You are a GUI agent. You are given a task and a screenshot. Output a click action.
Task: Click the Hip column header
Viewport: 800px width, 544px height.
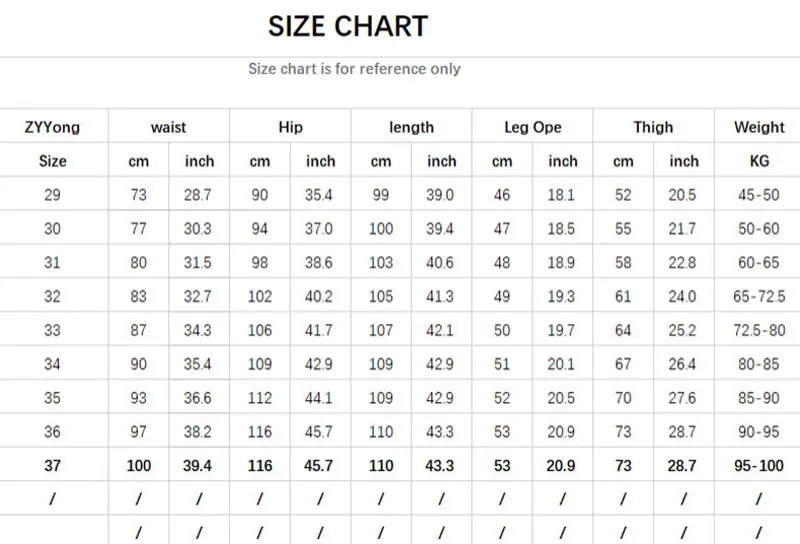click(290, 127)
